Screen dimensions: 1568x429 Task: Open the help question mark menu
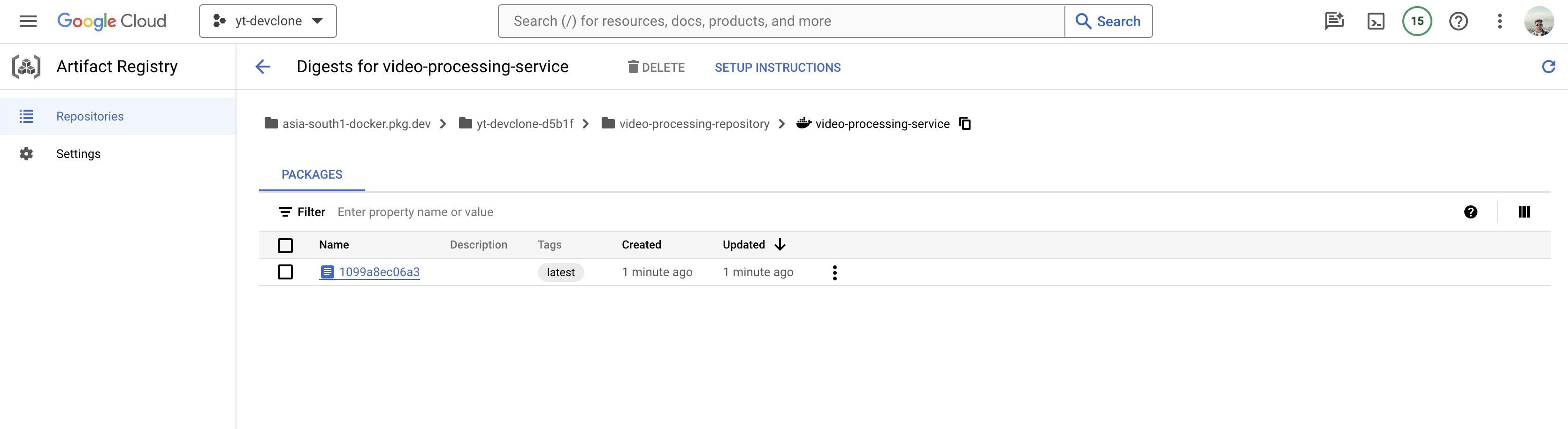[x=1458, y=21]
